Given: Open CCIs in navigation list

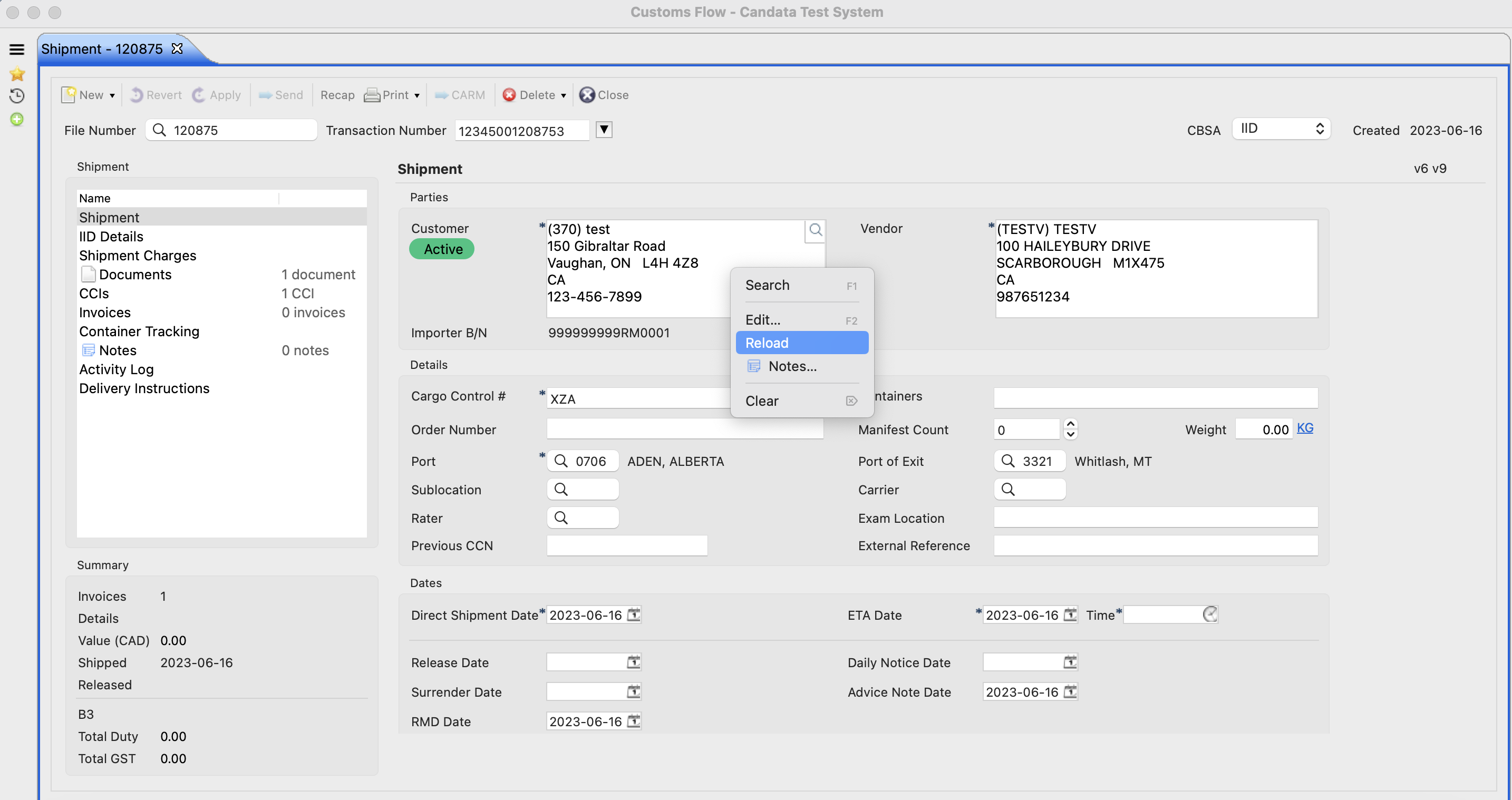Looking at the screenshot, I should coord(222,294).
